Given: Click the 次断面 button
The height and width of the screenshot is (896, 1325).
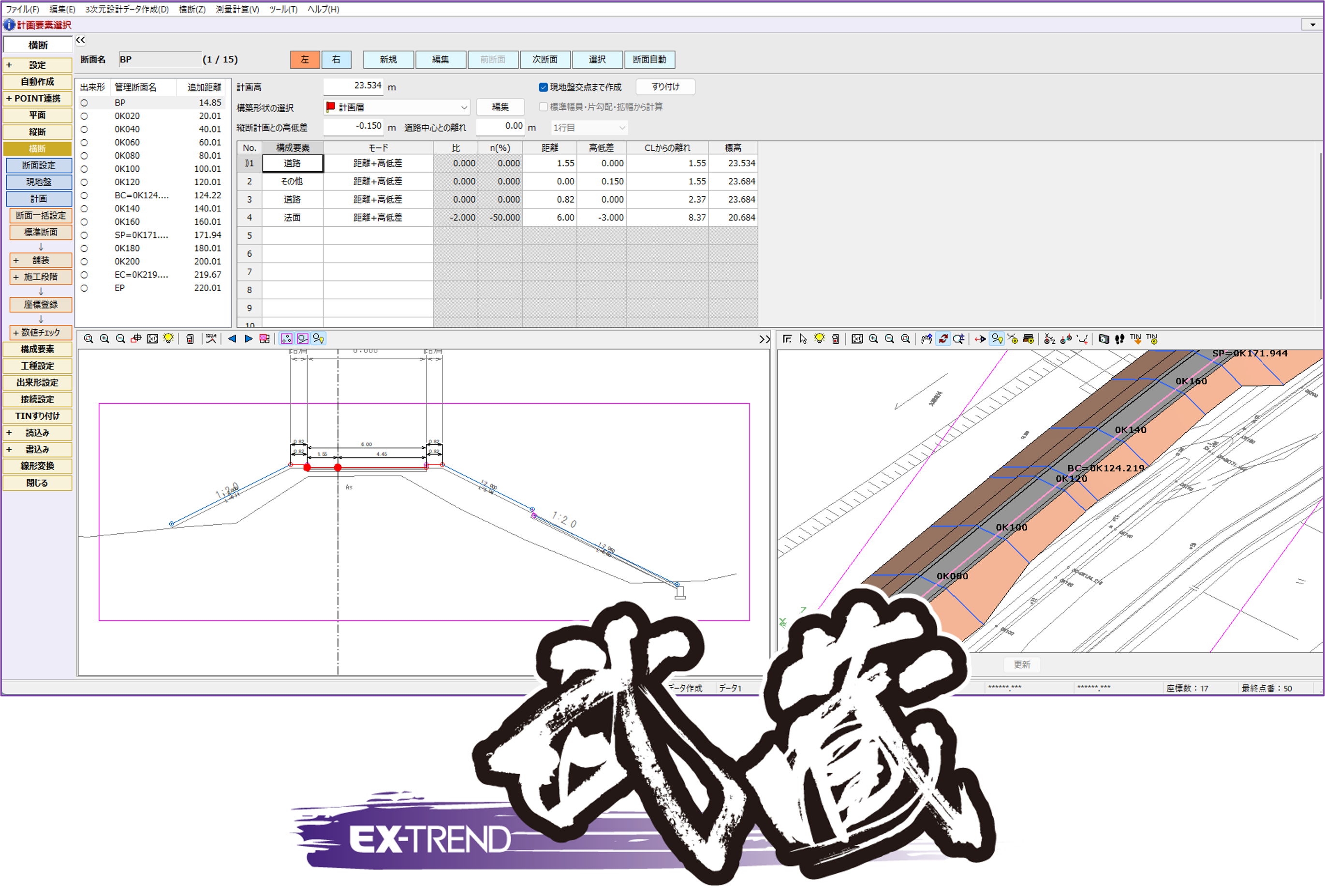Looking at the screenshot, I should 545,59.
